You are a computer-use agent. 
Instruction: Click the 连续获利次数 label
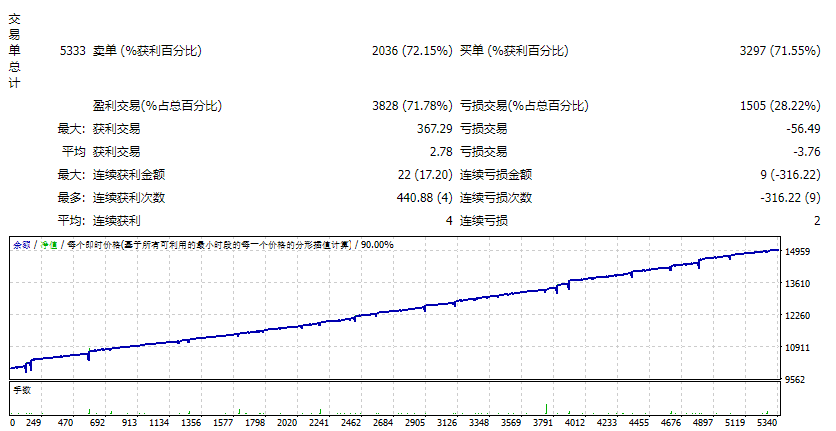pos(128,197)
